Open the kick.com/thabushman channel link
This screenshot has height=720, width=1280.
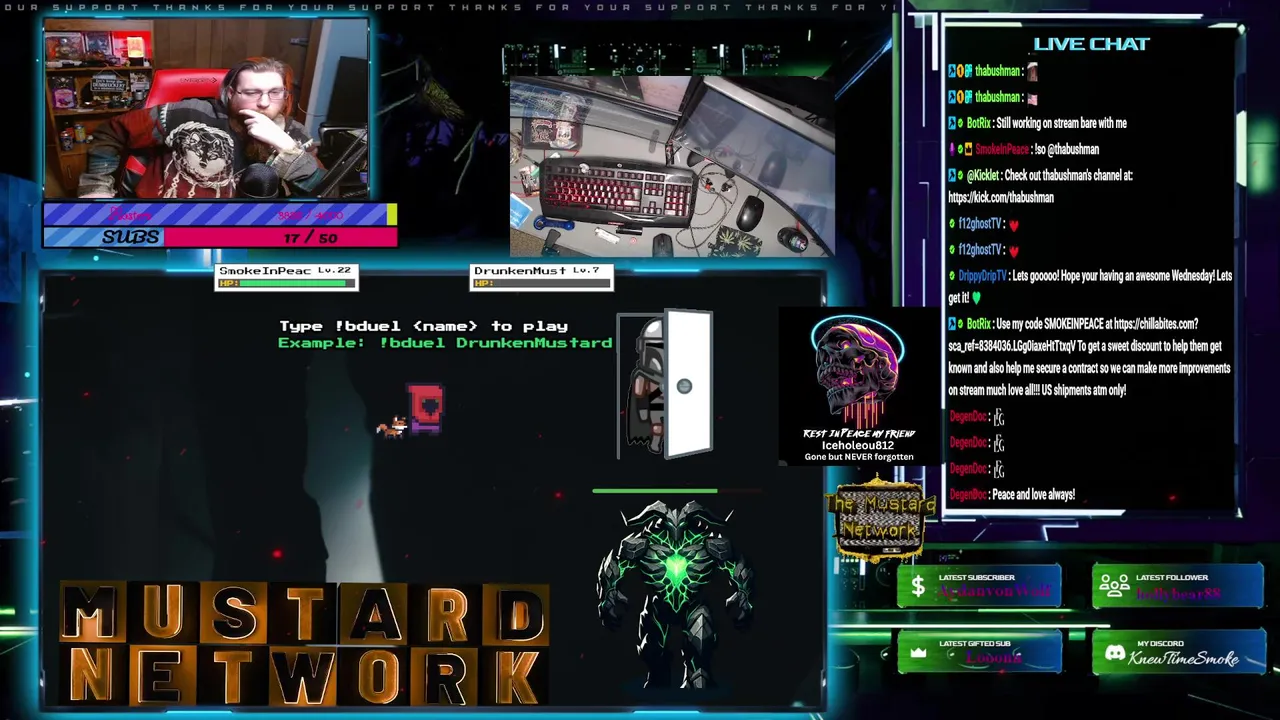1000,197
